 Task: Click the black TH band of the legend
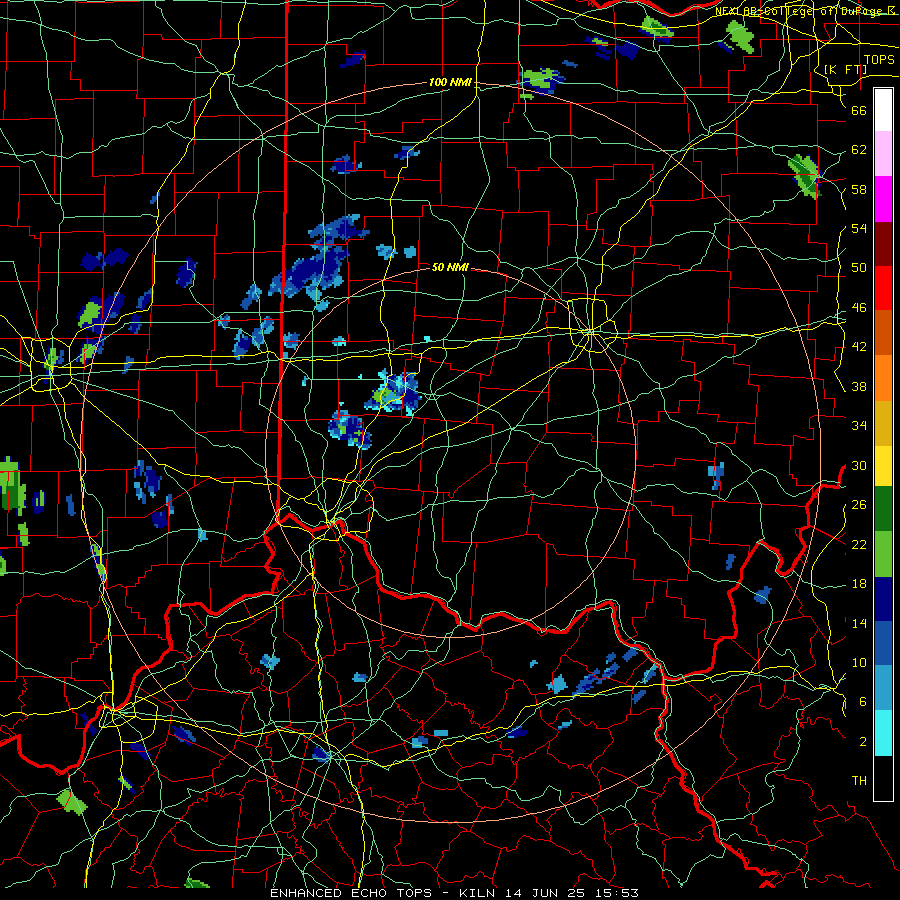(x=883, y=778)
